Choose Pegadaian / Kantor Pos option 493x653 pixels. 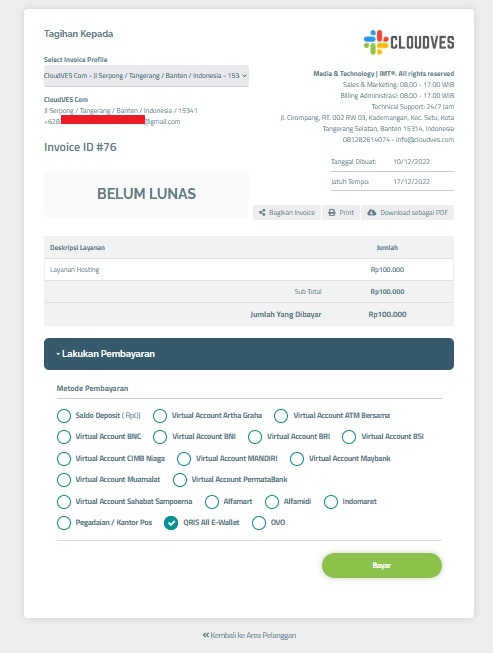(x=64, y=523)
